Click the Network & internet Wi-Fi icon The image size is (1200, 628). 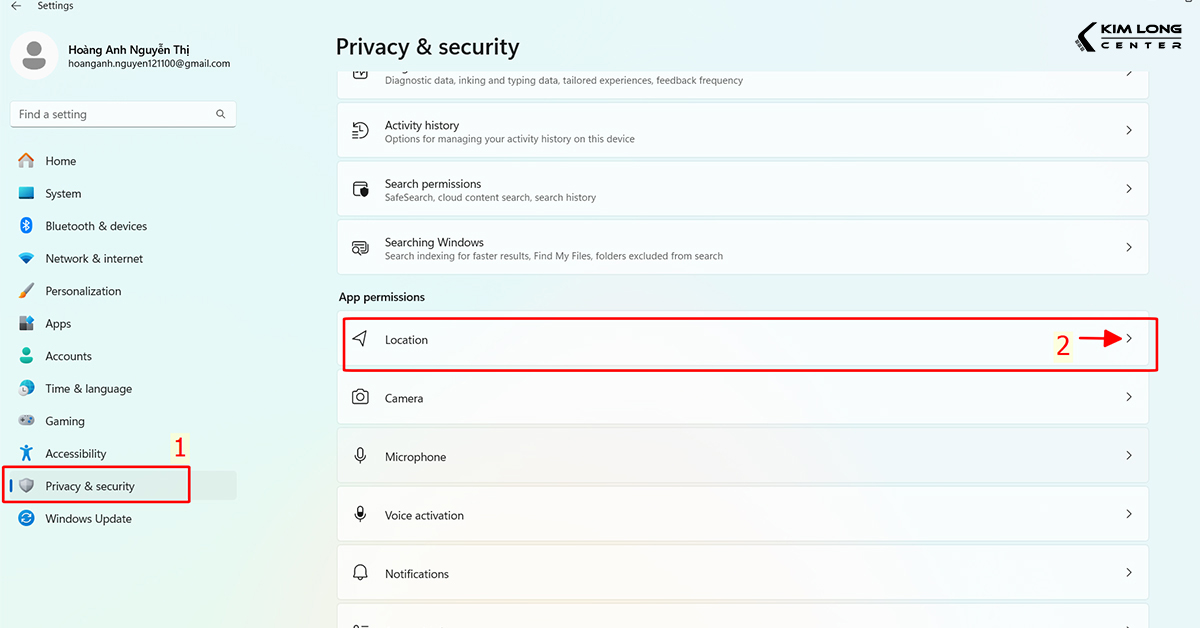click(26, 258)
